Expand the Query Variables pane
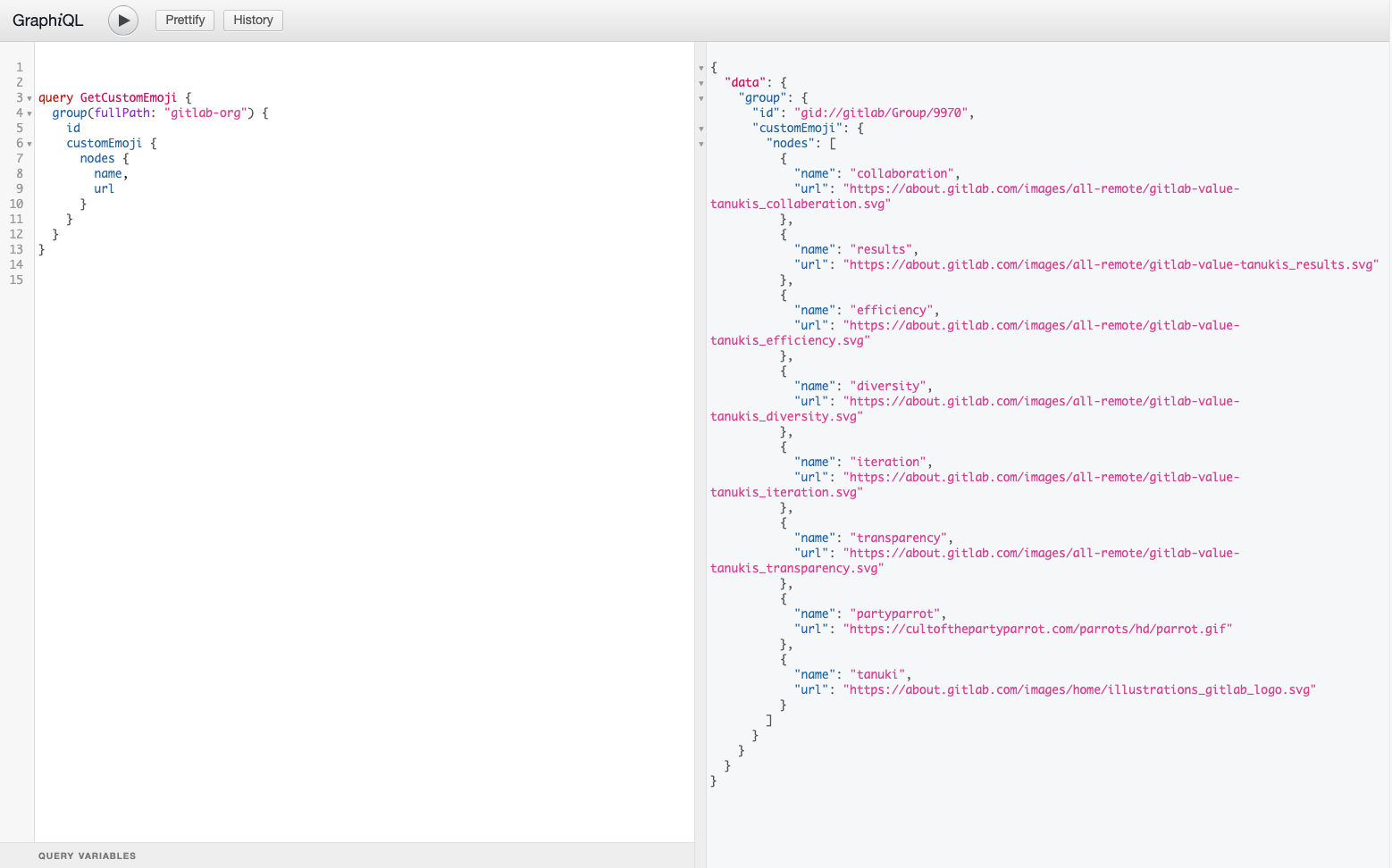This screenshot has width=1392, height=868. (x=87, y=855)
